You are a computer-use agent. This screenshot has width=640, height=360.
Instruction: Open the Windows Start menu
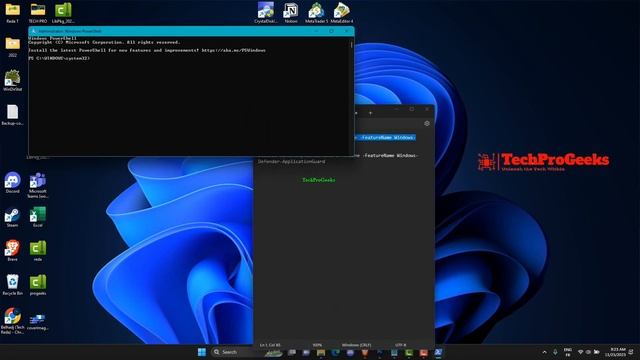click(202, 352)
